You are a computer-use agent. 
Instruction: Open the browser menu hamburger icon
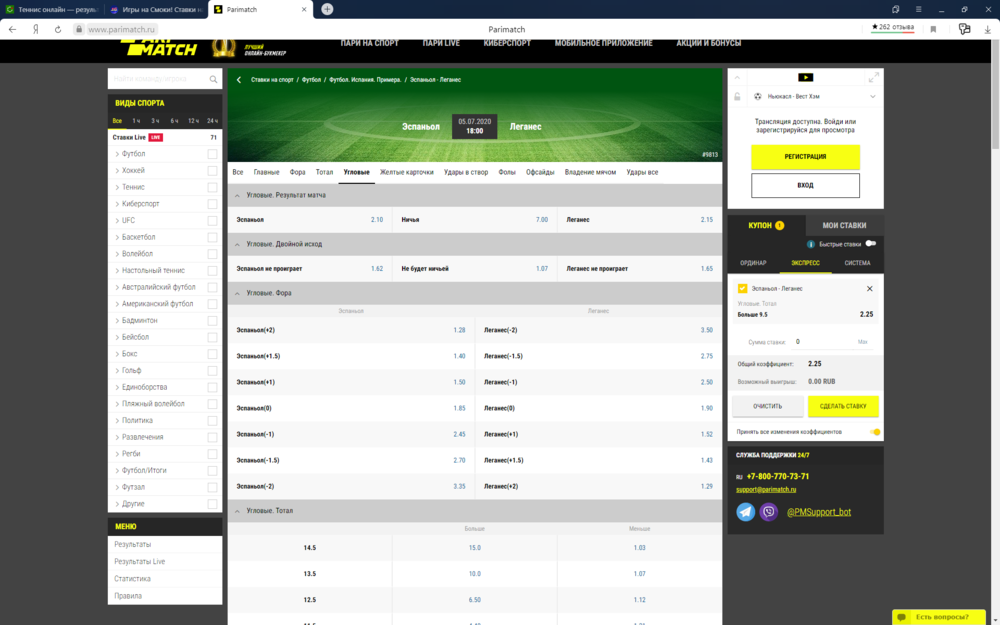(x=918, y=10)
